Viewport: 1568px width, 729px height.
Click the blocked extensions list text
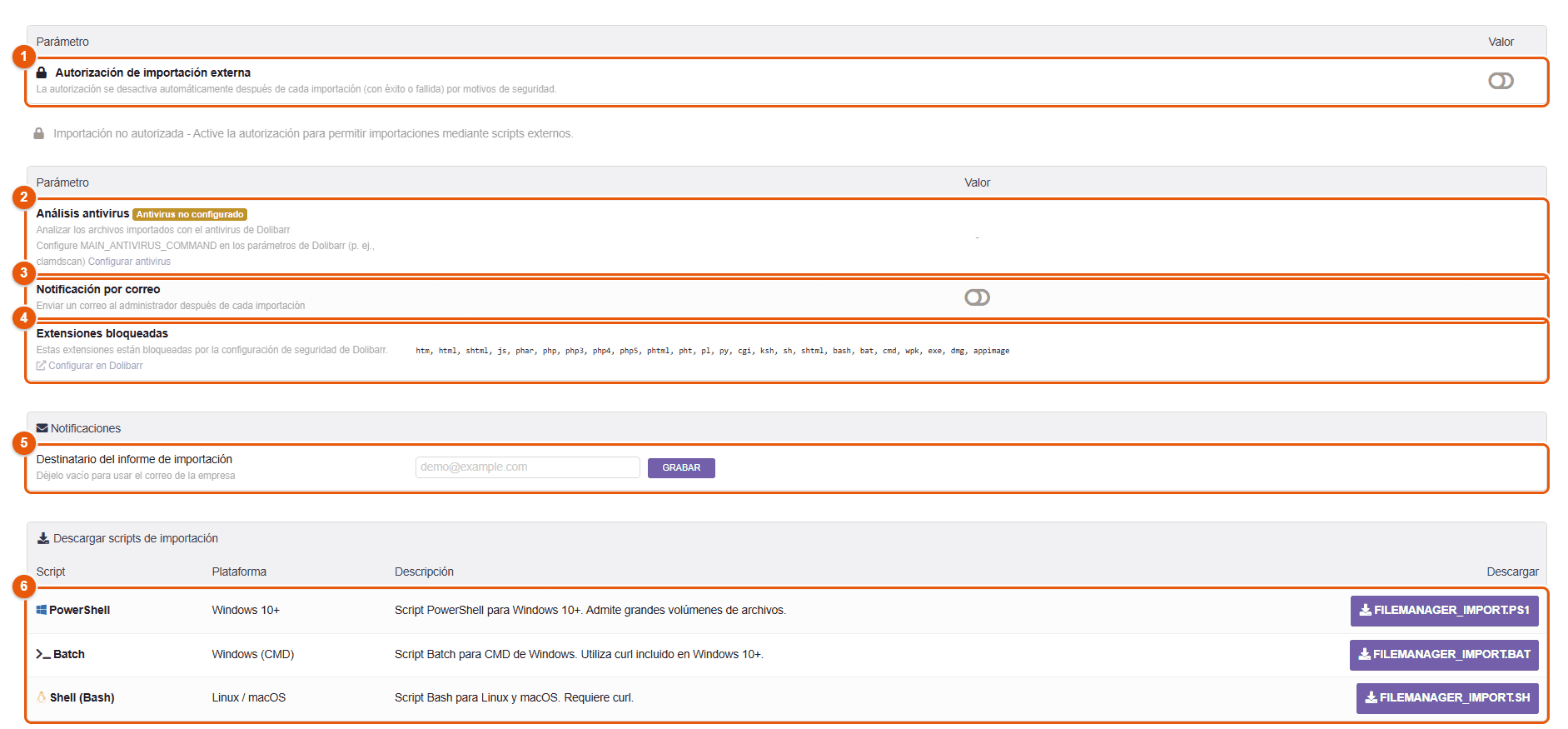pyautogui.click(x=712, y=351)
